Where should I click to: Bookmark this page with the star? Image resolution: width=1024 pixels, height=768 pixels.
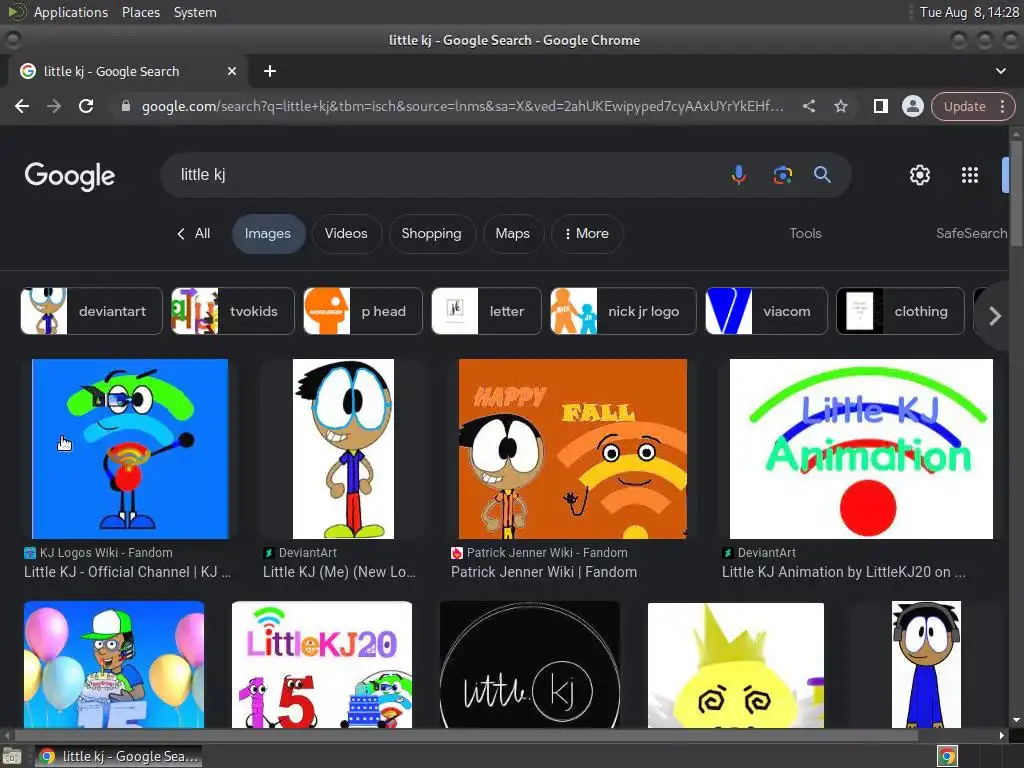(x=841, y=106)
